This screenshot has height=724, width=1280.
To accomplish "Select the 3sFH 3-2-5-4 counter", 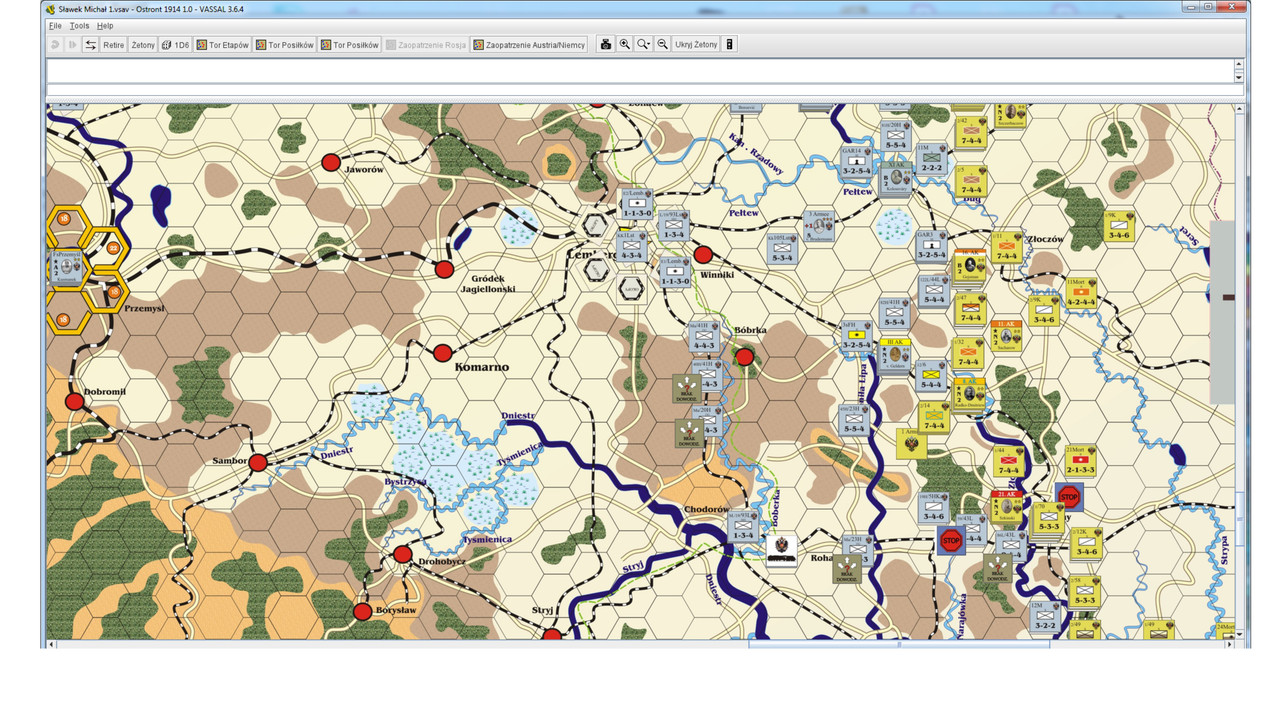I will point(857,337).
